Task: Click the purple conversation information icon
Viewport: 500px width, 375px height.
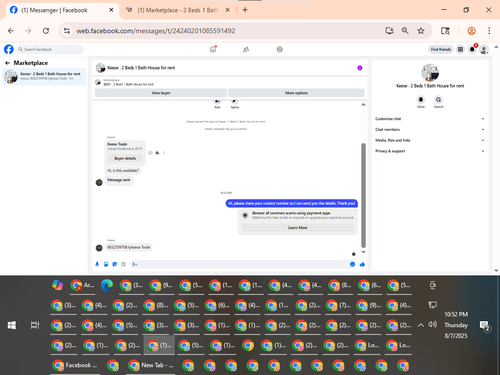Action: coord(360,68)
